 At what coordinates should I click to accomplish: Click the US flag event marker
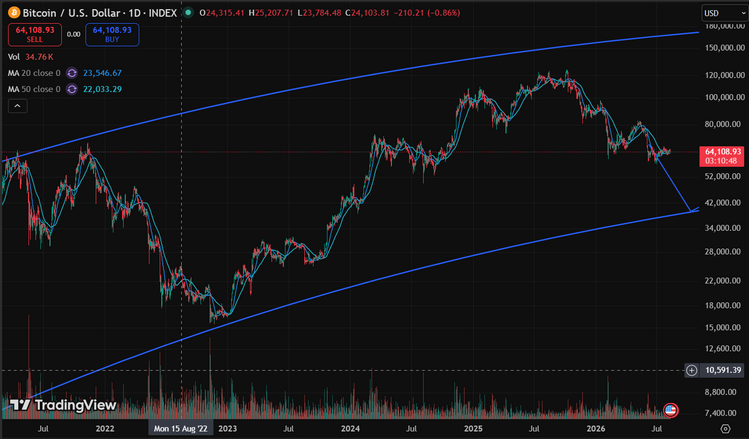[x=671, y=410]
